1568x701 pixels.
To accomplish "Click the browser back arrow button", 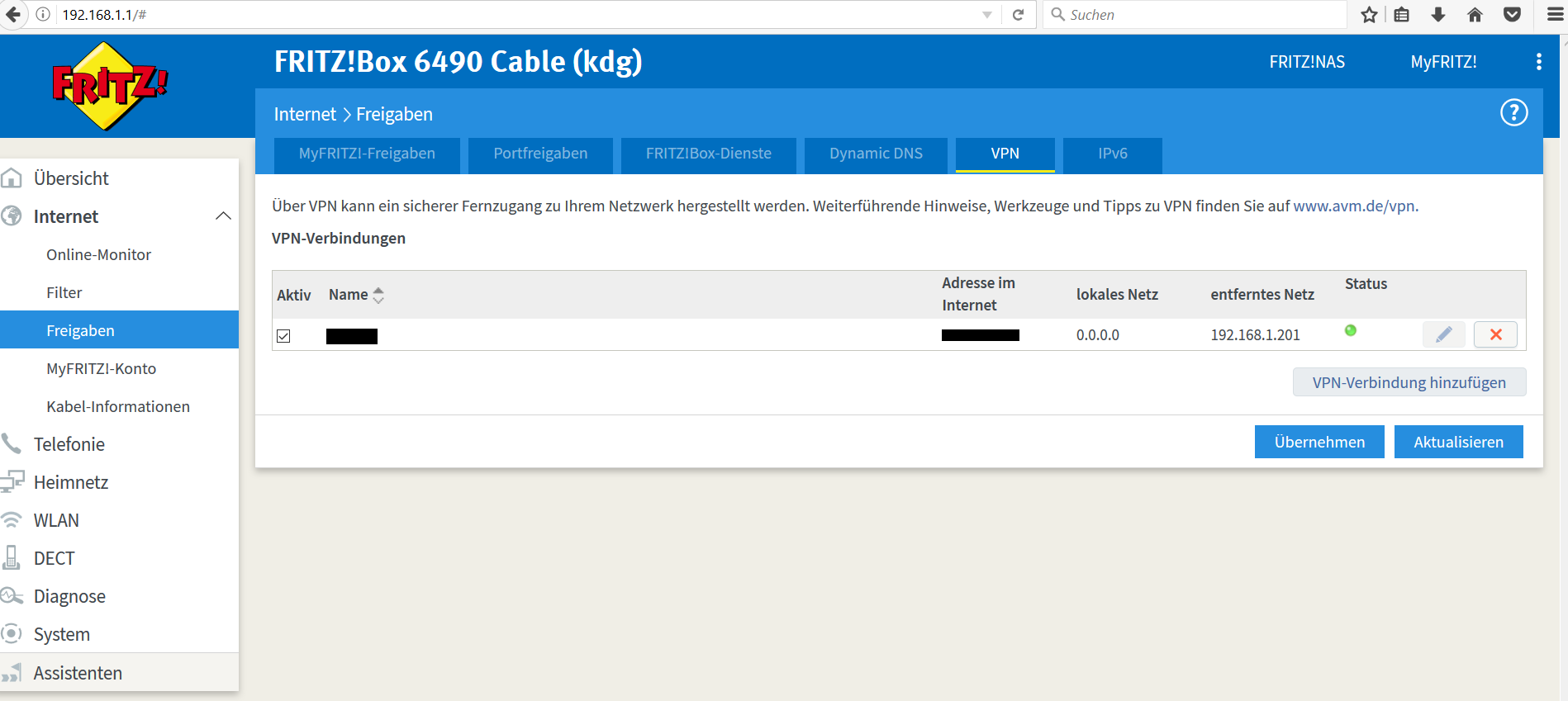I will pos(13,14).
